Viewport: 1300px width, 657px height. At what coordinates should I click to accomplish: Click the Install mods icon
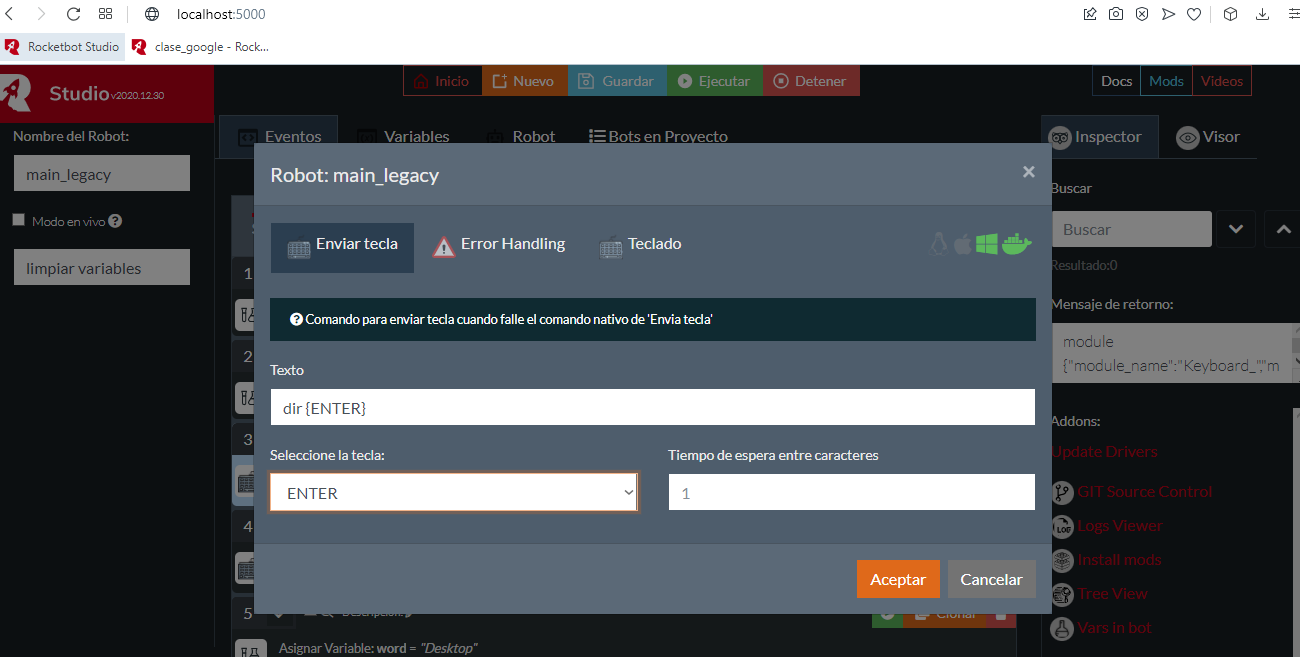(x=1062, y=560)
